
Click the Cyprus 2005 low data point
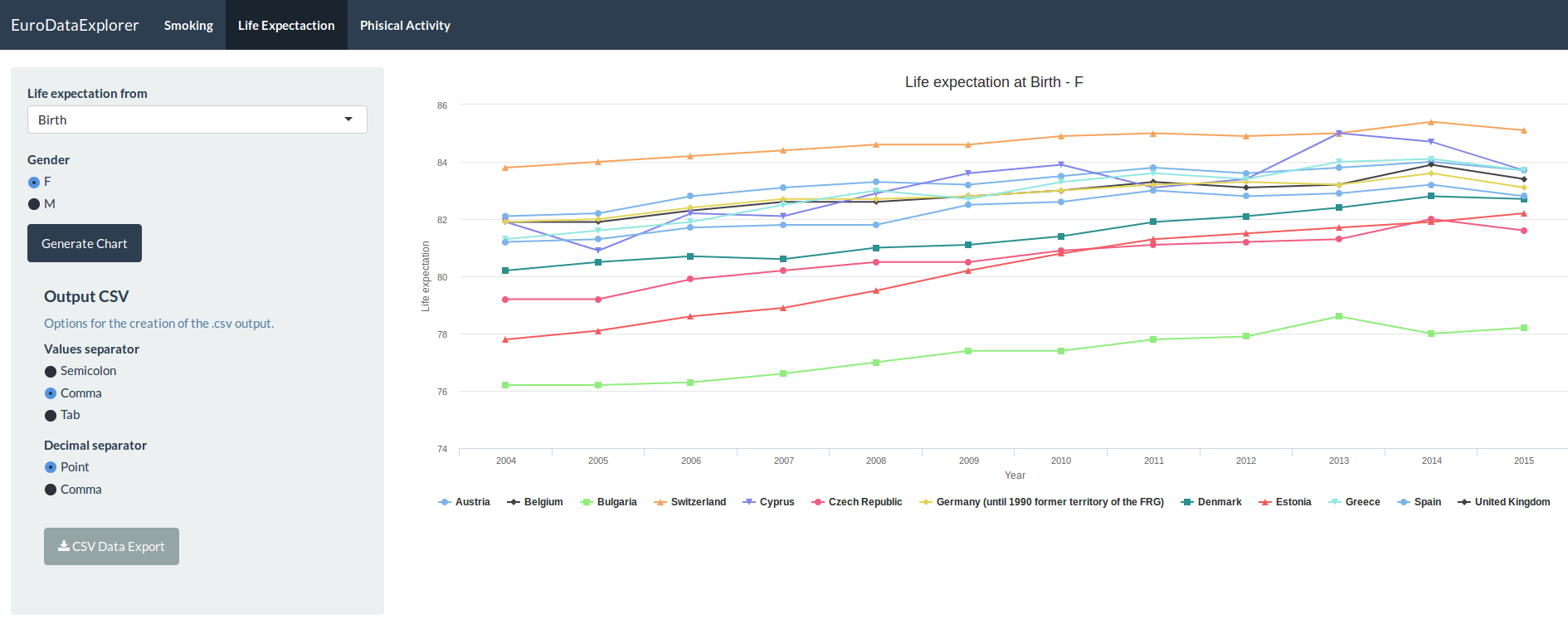pyautogui.click(x=598, y=250)
